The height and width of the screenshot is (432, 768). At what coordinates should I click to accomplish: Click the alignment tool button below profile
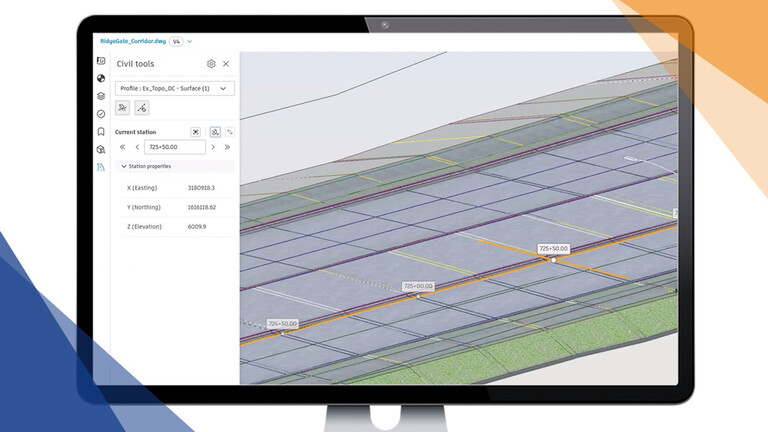tap(122, 108)
